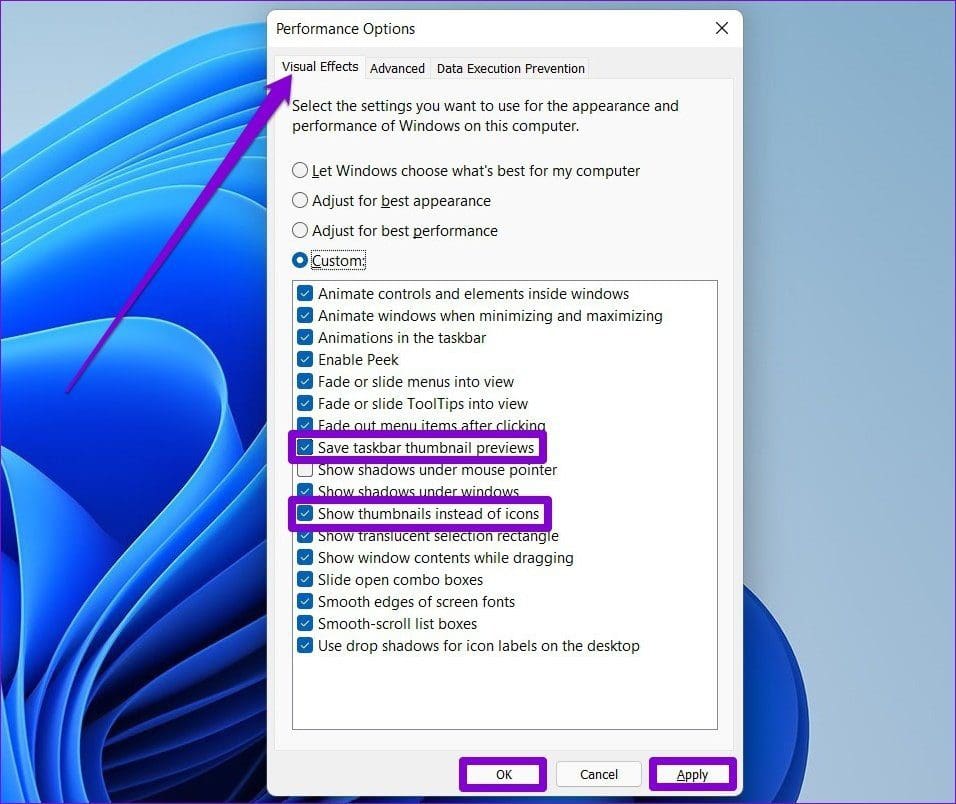Toggle Show shadows under windows checkbox
The width and height of the screenshot is (956, 804).
(x=305, y=490)
